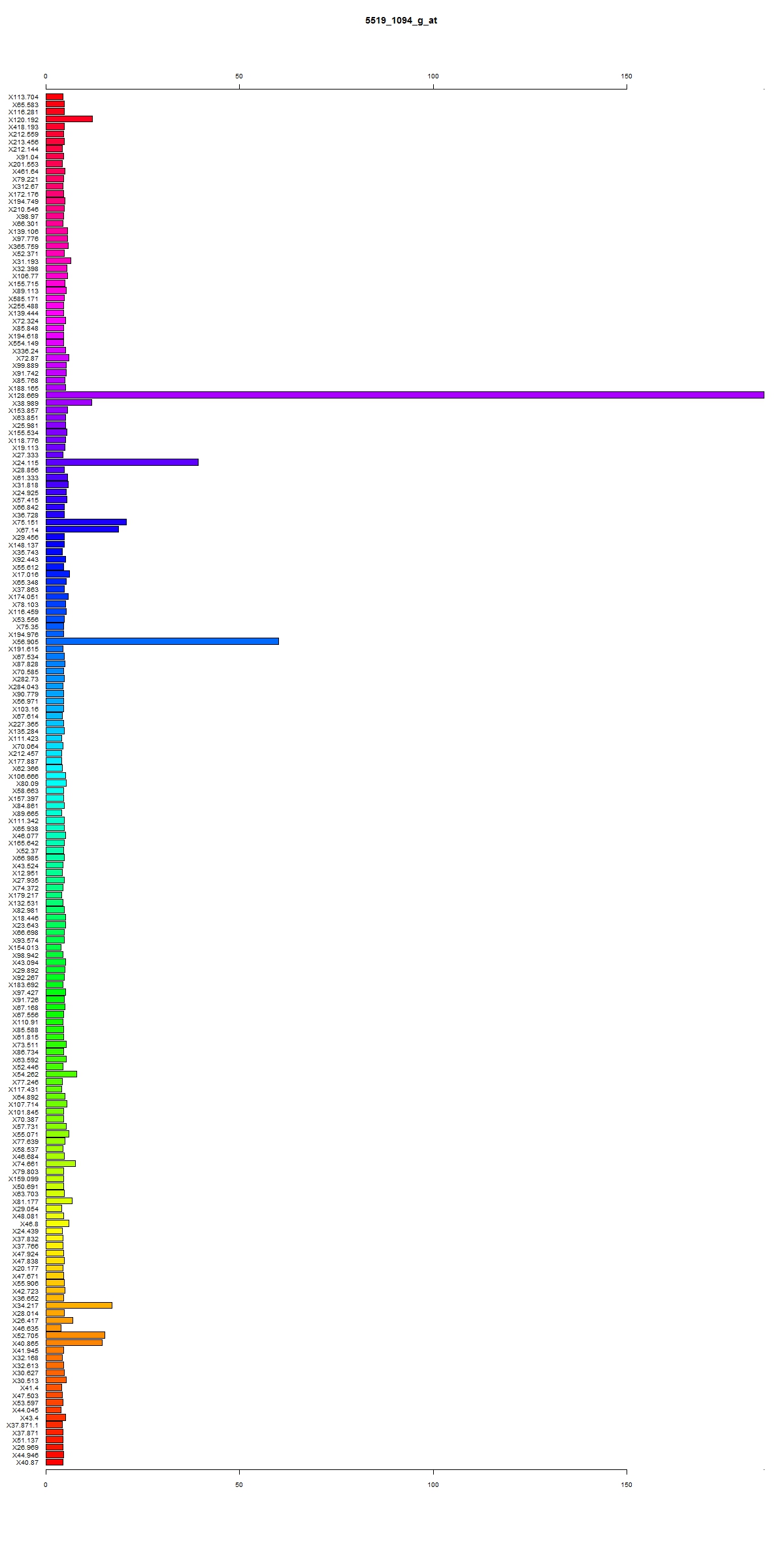The width and height of the screenshot is (784, 1568).
Task: Select the bar beside label X75.151
Action: click(86, 522)
